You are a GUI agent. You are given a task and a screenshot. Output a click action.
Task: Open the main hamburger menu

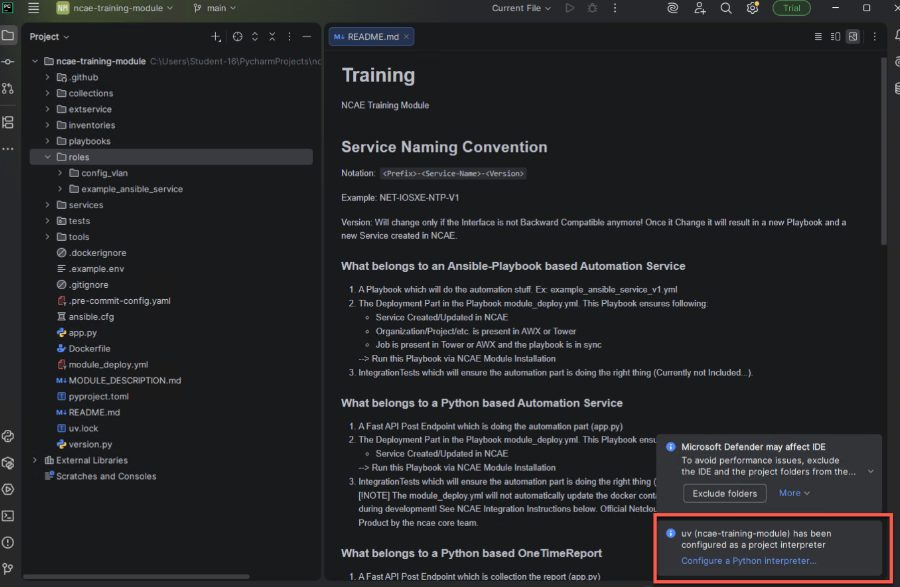coord(33,8)
